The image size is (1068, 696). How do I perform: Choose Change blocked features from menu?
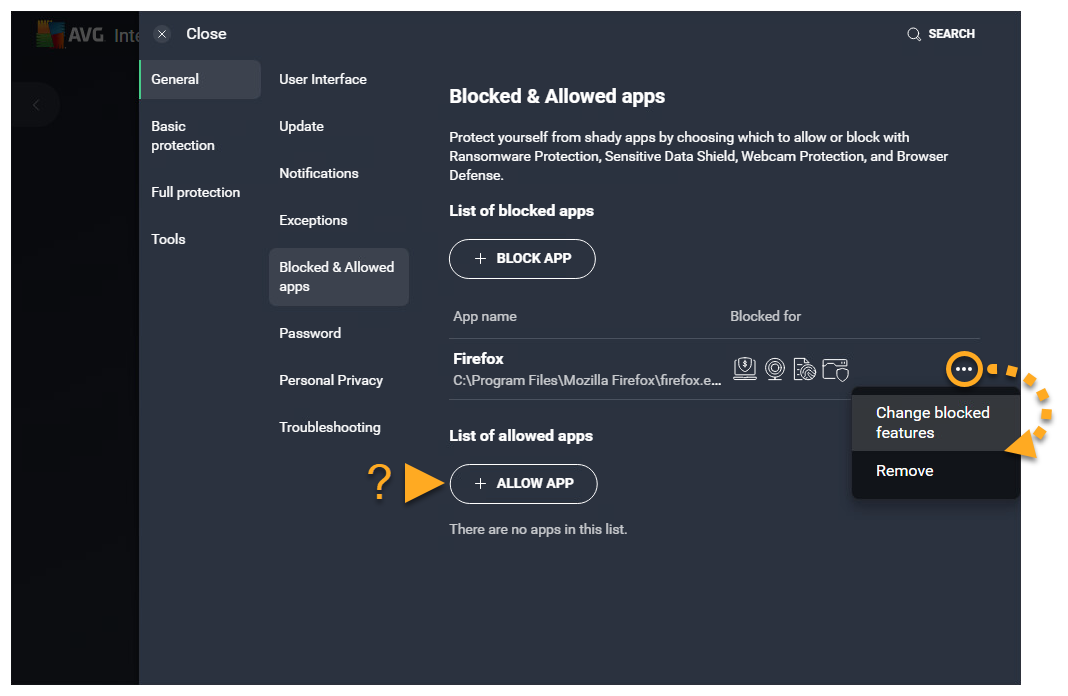(x=932, y=422)
